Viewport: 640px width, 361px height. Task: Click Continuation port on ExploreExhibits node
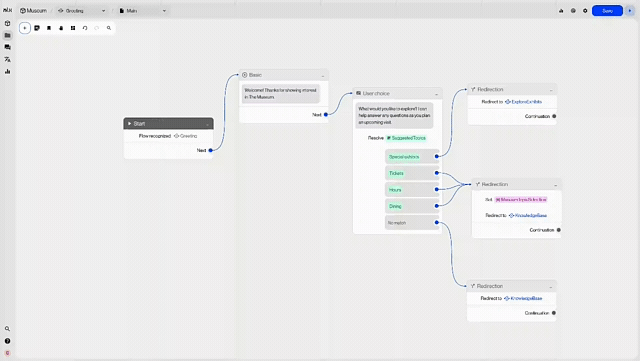(x=554, y=116)
